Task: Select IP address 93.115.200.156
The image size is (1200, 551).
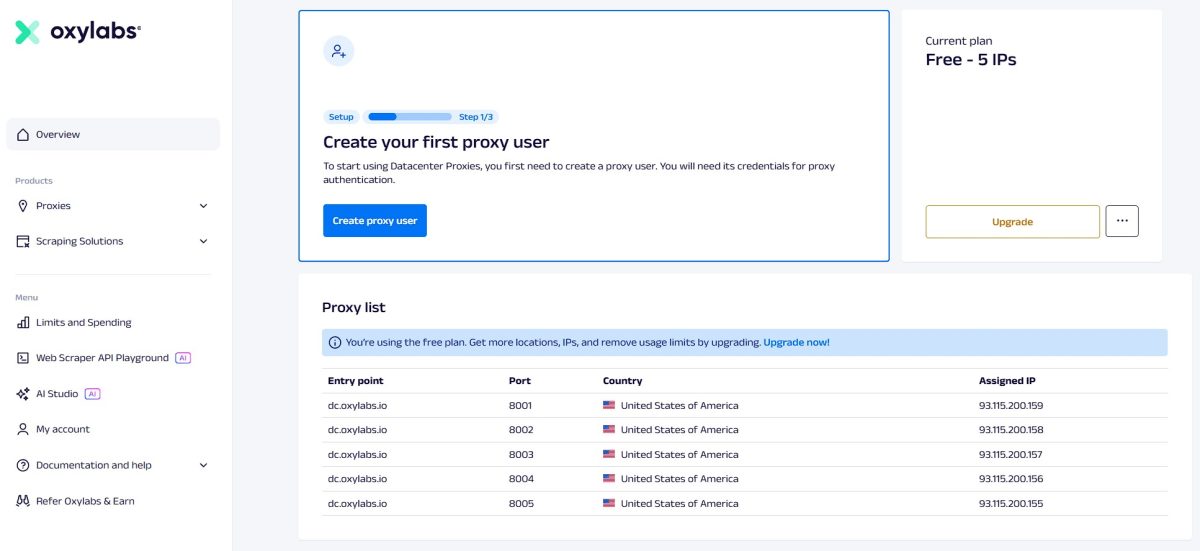Action: (1011, 479)
